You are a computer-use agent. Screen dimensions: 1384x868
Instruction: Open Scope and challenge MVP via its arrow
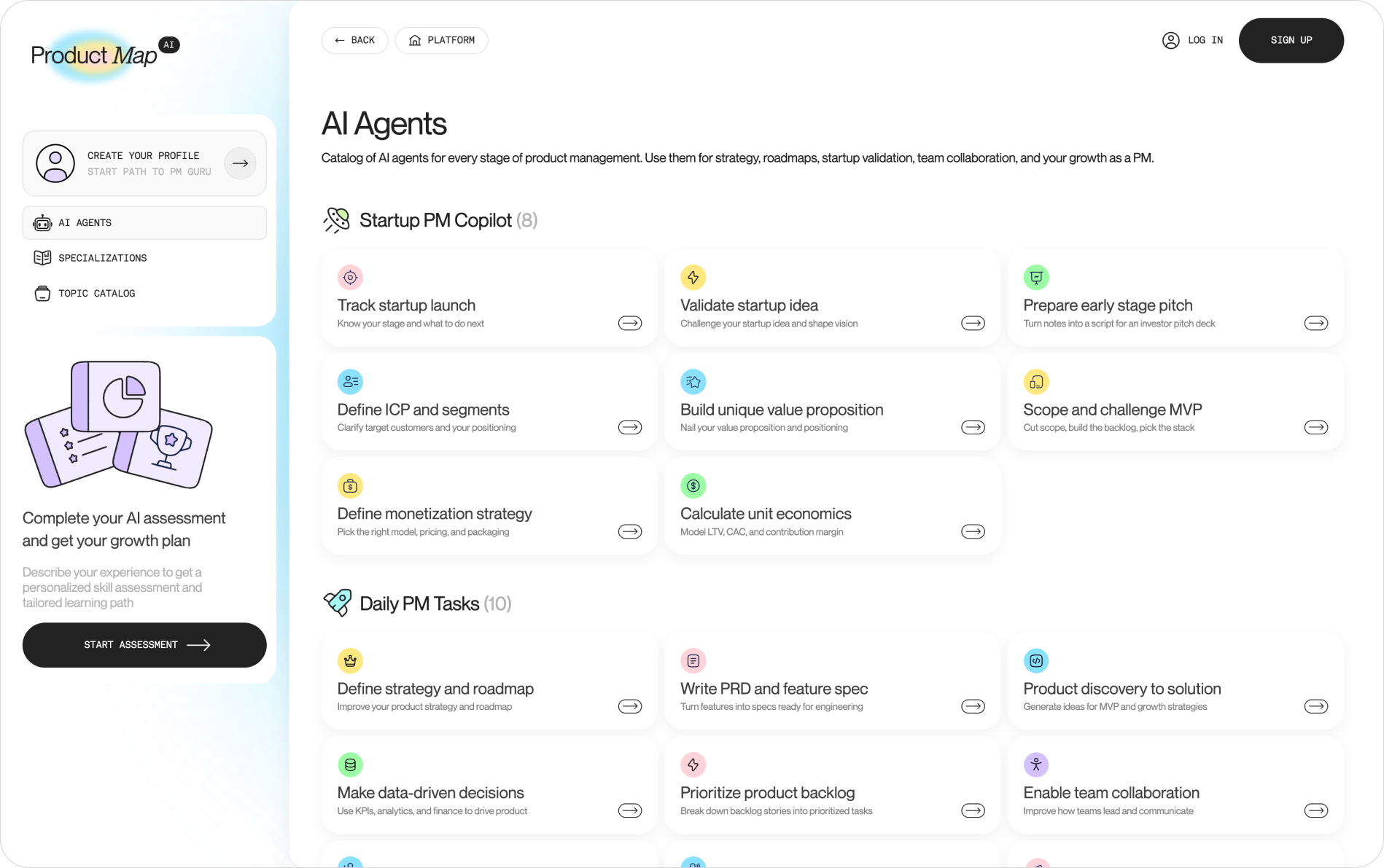(x=1316, y=427)
